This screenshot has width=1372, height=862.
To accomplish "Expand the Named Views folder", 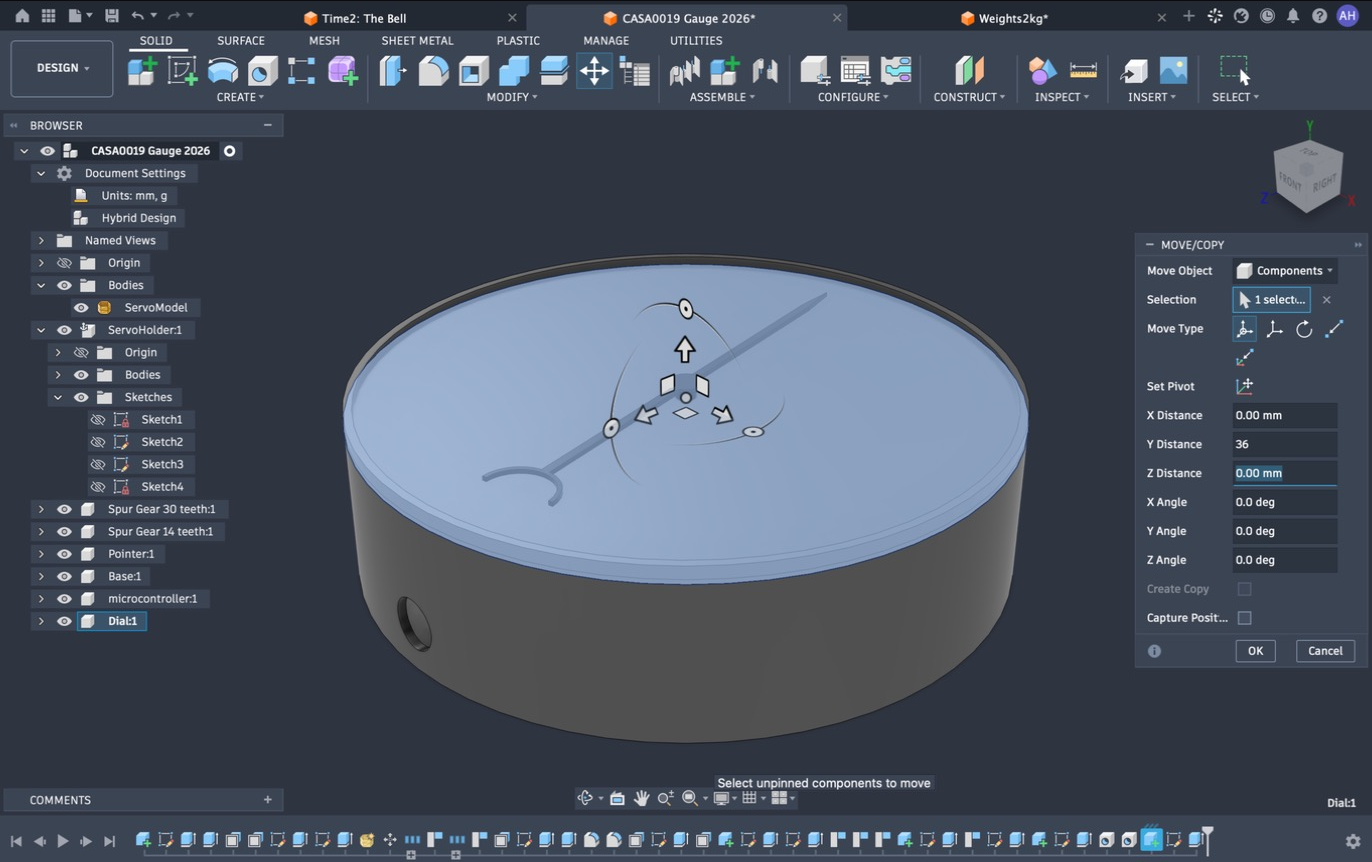I will click(x=41, y=241).
